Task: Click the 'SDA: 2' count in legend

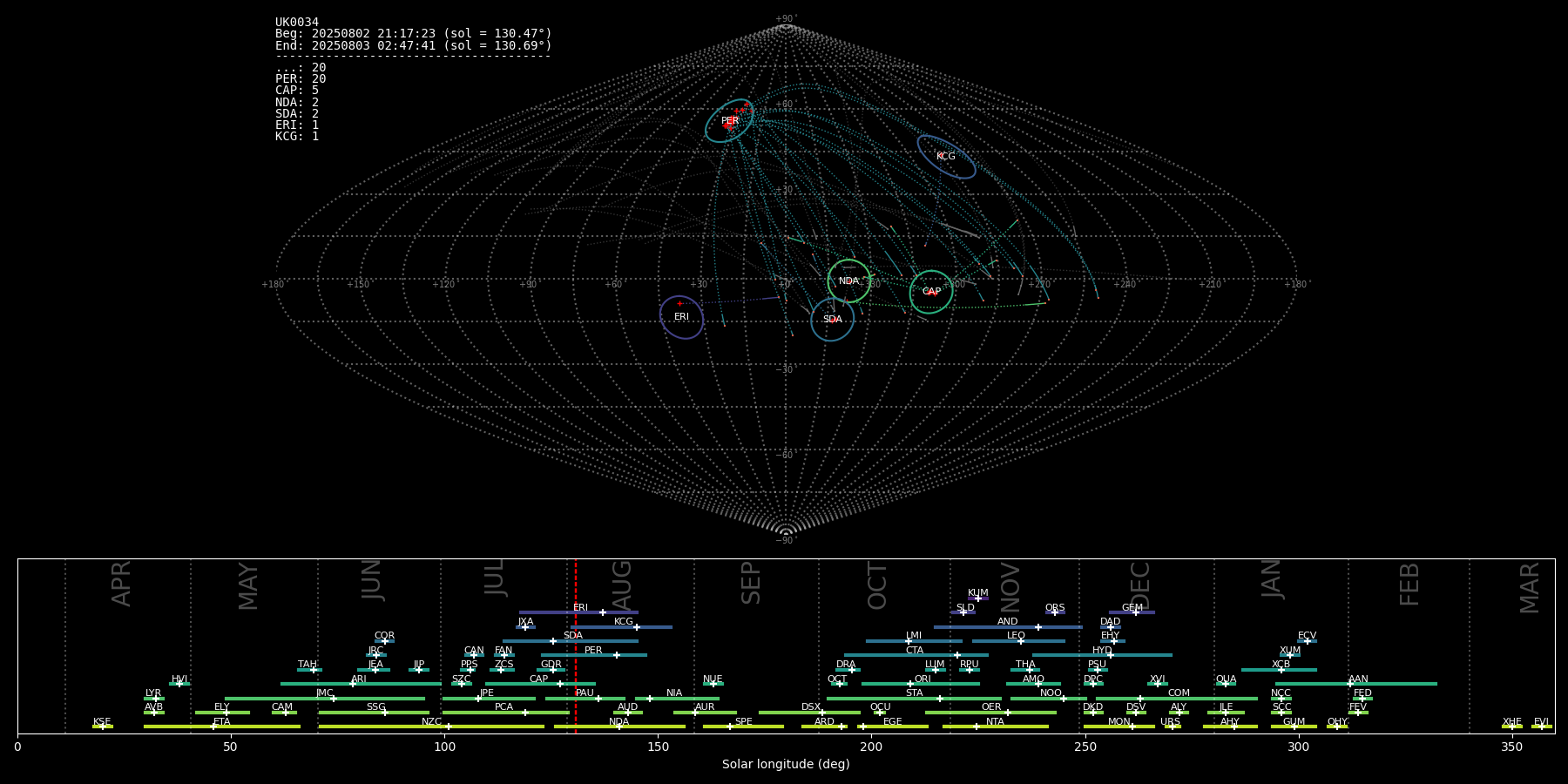Action: [x=297, y=114]
